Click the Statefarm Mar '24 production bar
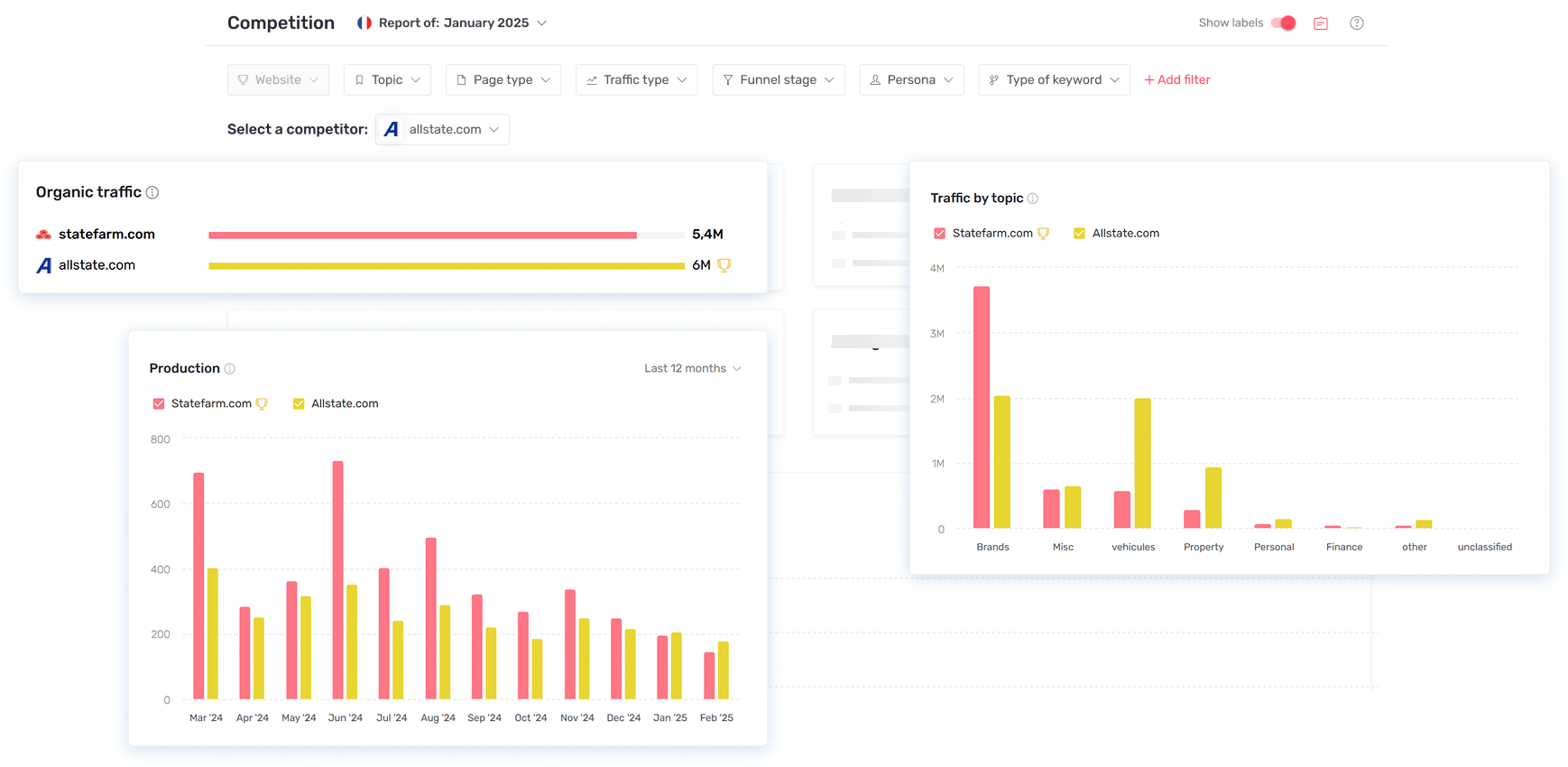1568x767 pixels. coord(198,586)
